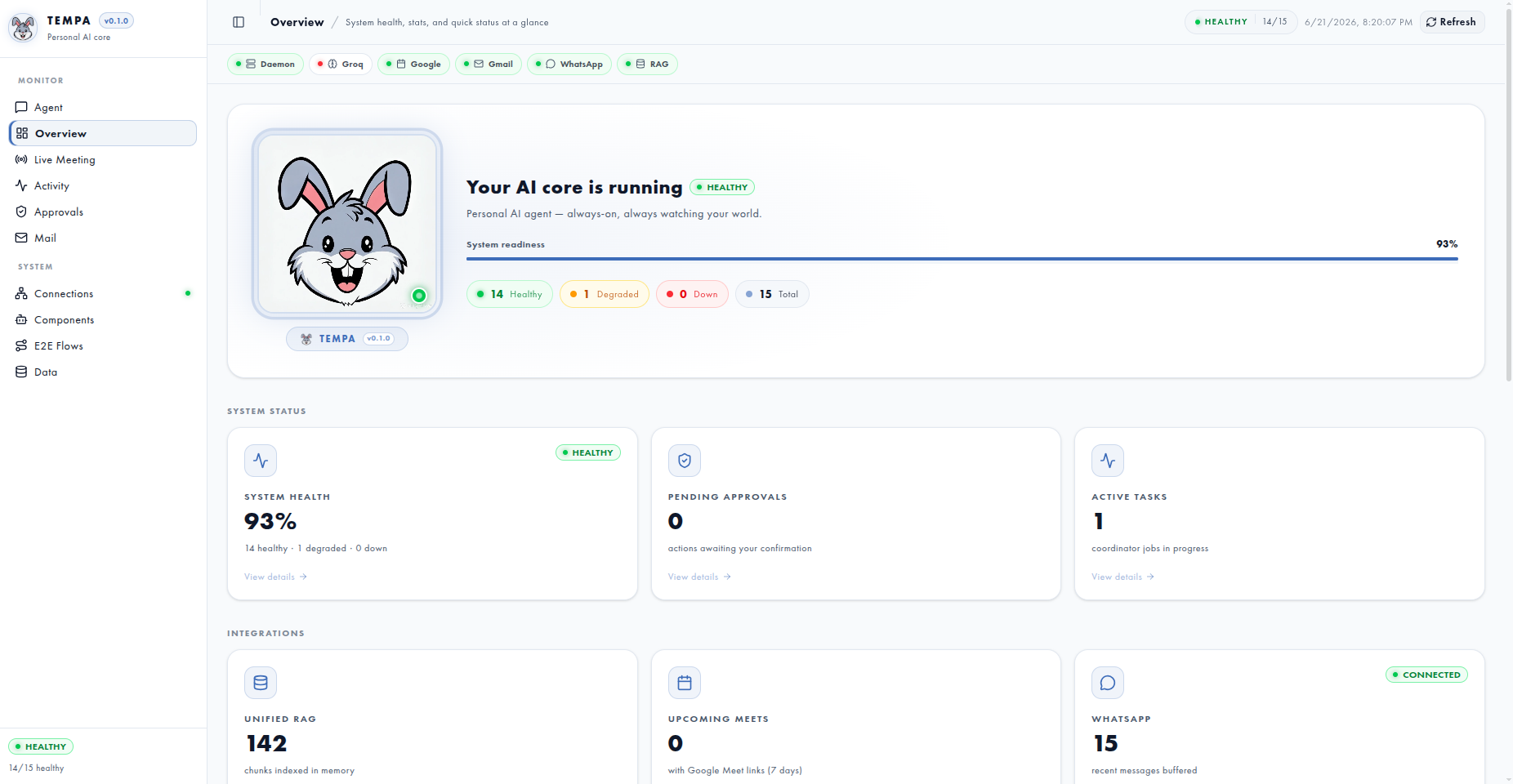Click the 15 Total pill
The width and height of the screenshot is (1513, 784).
(772, 294)
